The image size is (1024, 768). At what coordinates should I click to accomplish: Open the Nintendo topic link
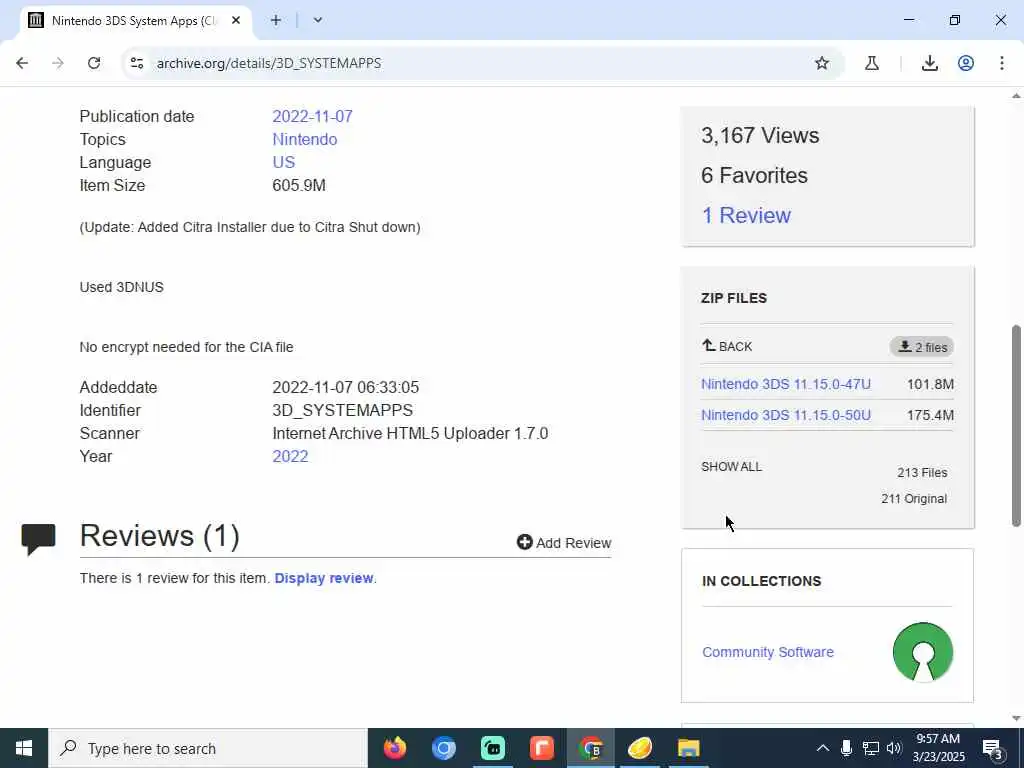tap(304, 139)
